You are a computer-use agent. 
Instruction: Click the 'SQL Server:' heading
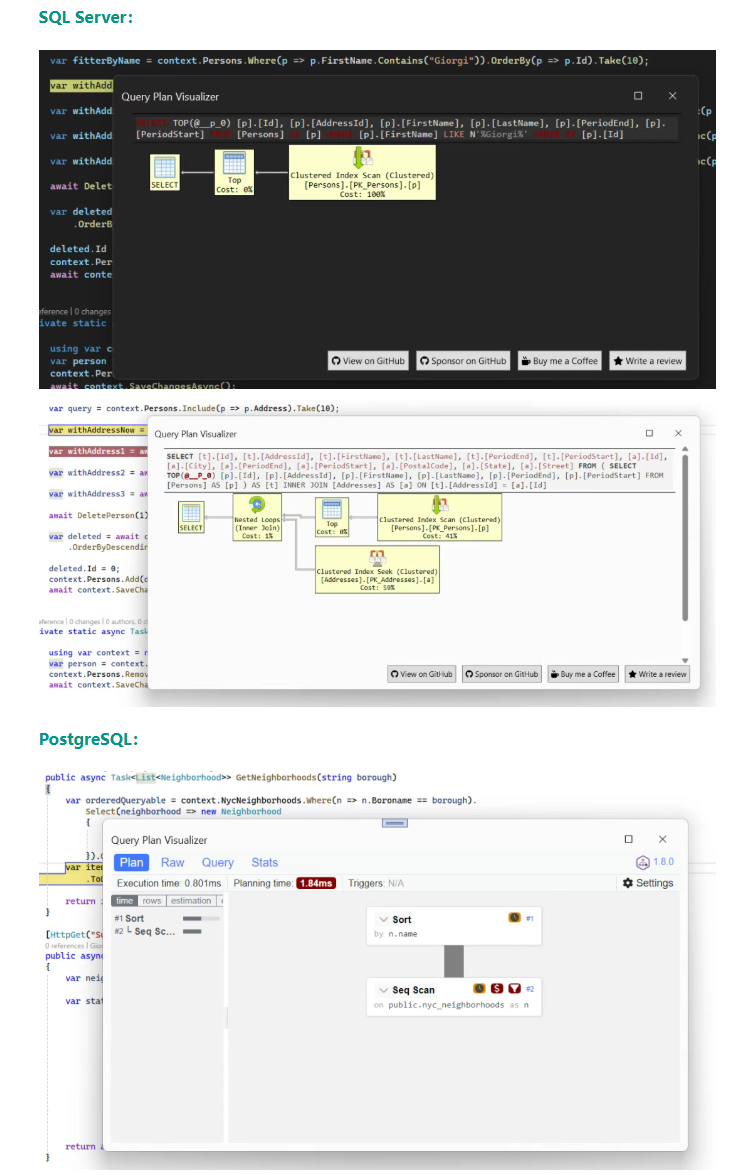coord(85,17)
